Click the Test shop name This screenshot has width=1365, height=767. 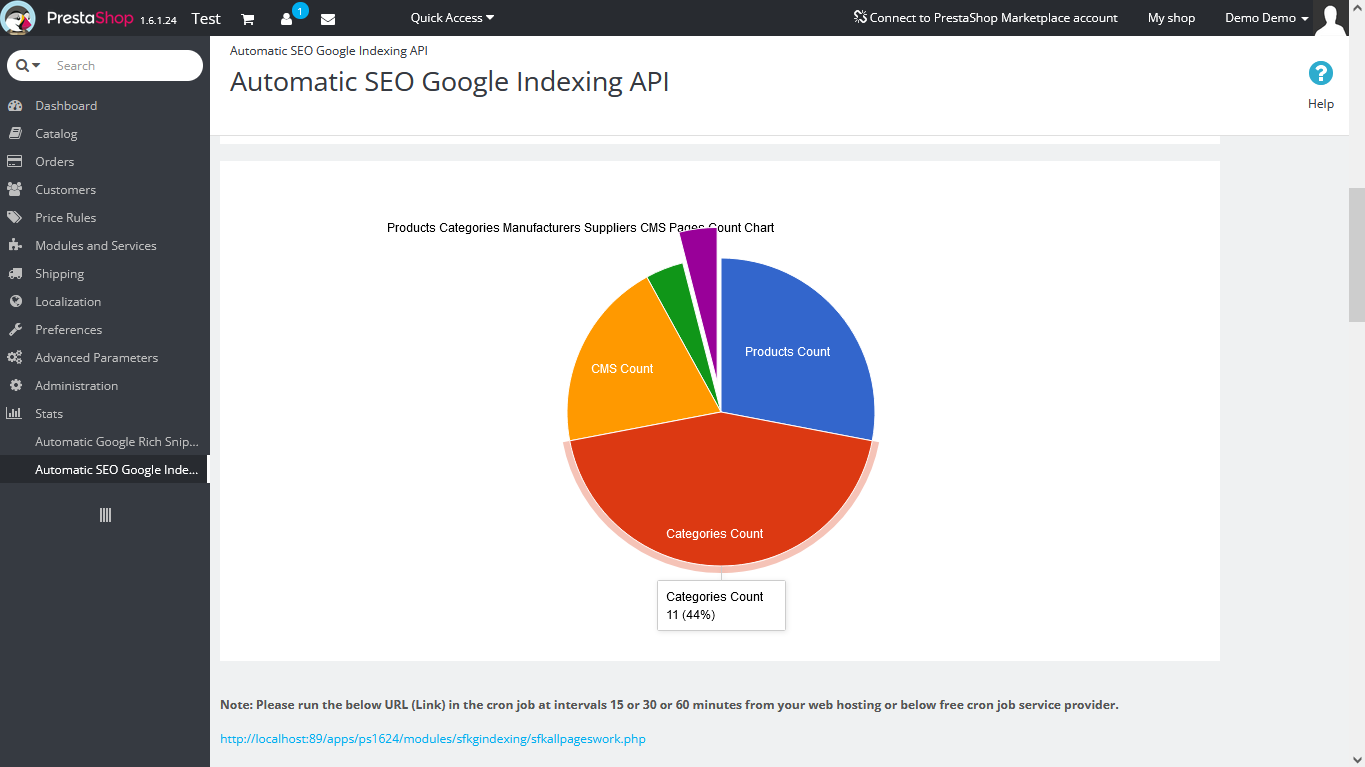[206, 18]
